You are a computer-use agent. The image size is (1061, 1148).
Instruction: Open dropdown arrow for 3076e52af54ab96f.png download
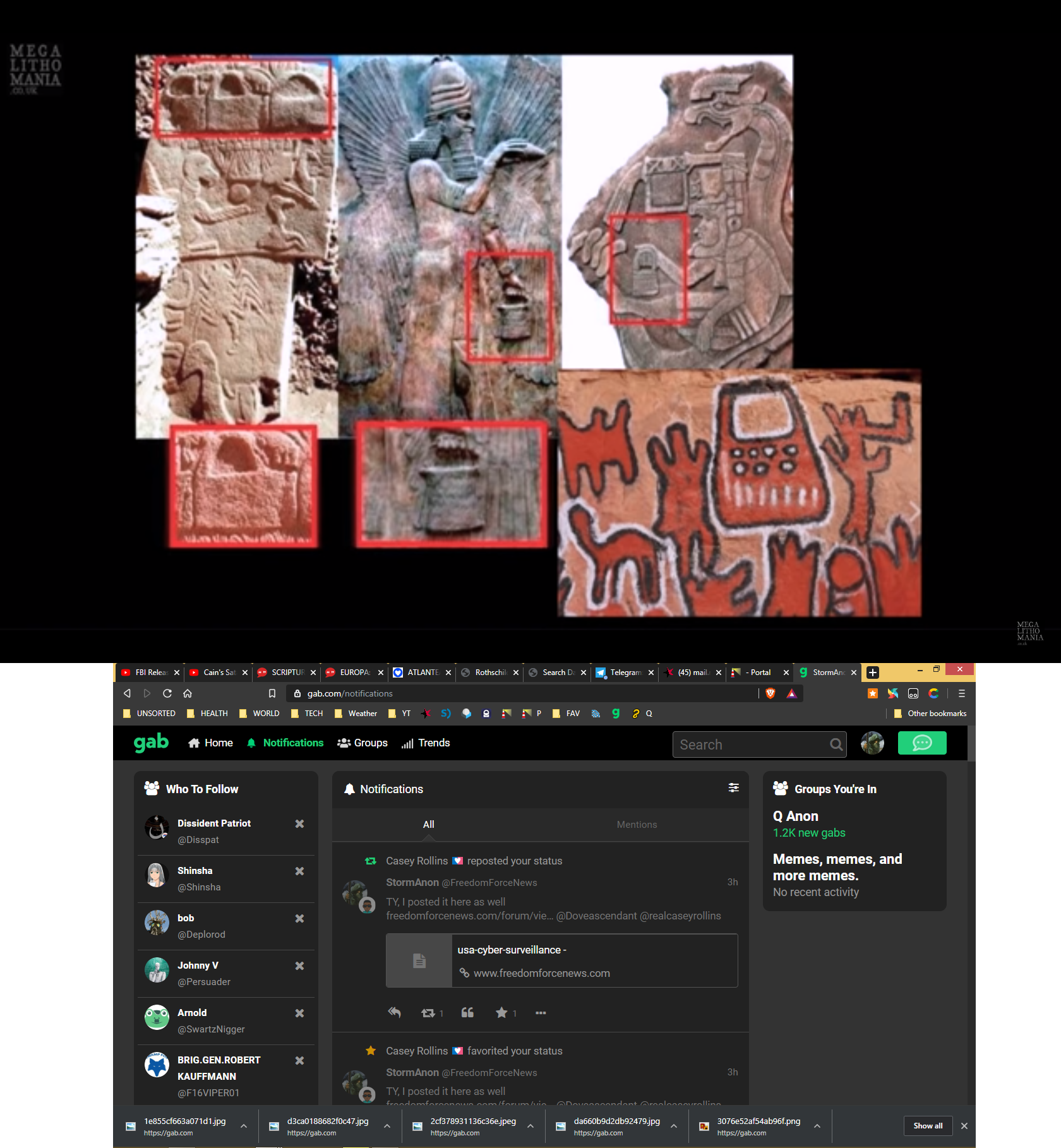pos(817,1126)
